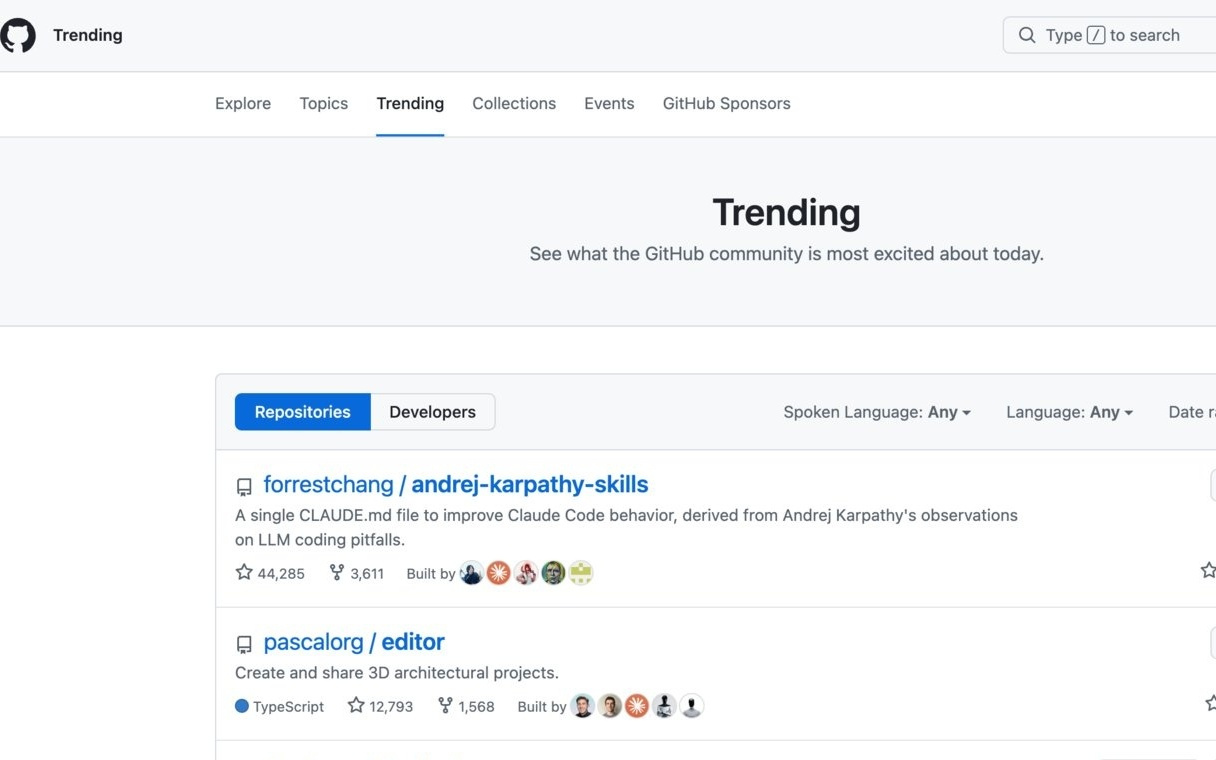1216x760 pixels.
Task: Click star icon for pascalorg editor
Action: pyautogui.click(x=356, y=706)
